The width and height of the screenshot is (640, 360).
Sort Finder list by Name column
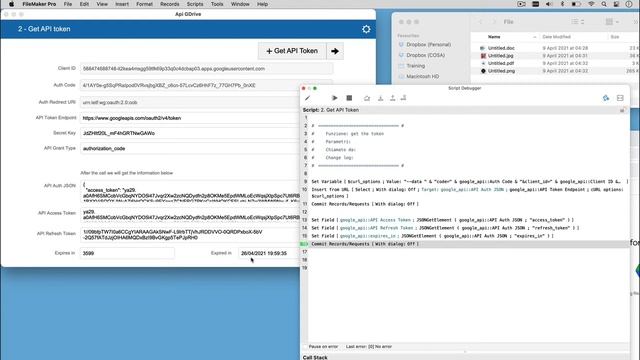[x=494, y=37]
